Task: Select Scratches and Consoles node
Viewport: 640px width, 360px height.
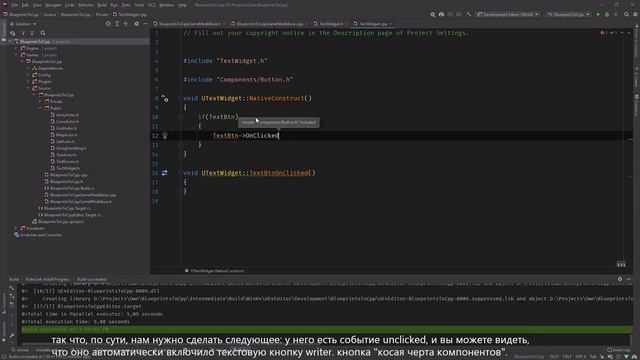Action: click(38, 235)
